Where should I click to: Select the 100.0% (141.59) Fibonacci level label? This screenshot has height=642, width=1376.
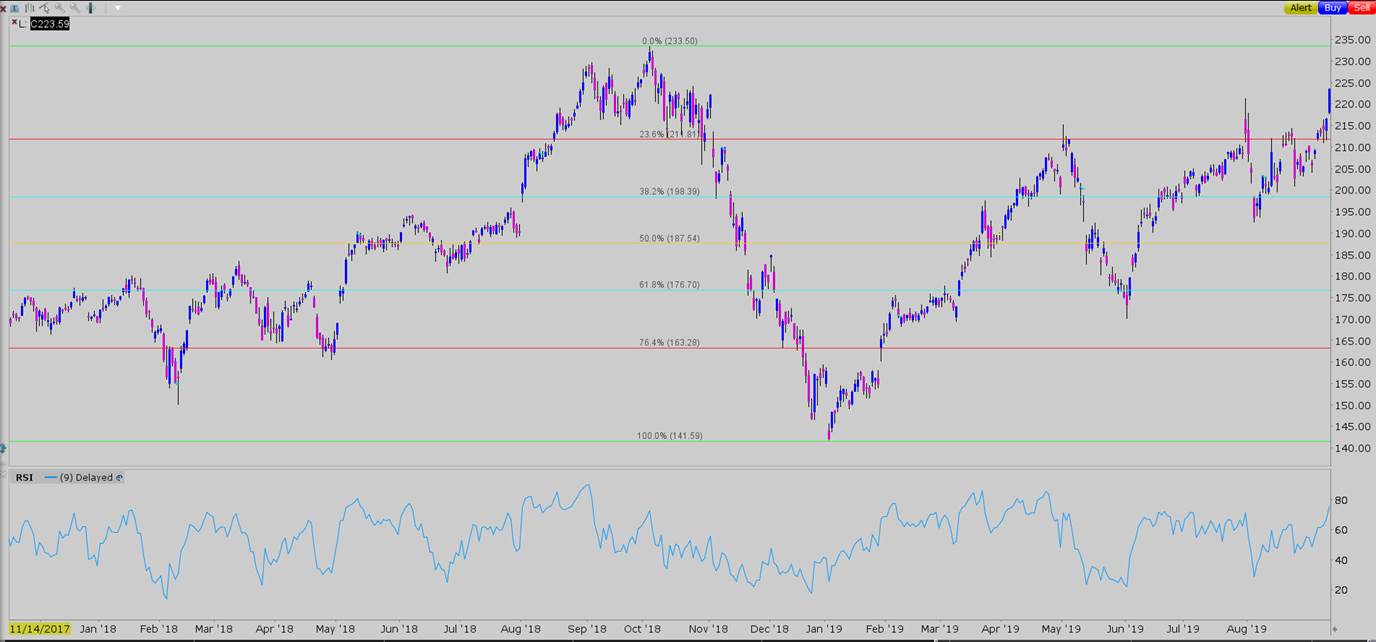tap(668, 436)
